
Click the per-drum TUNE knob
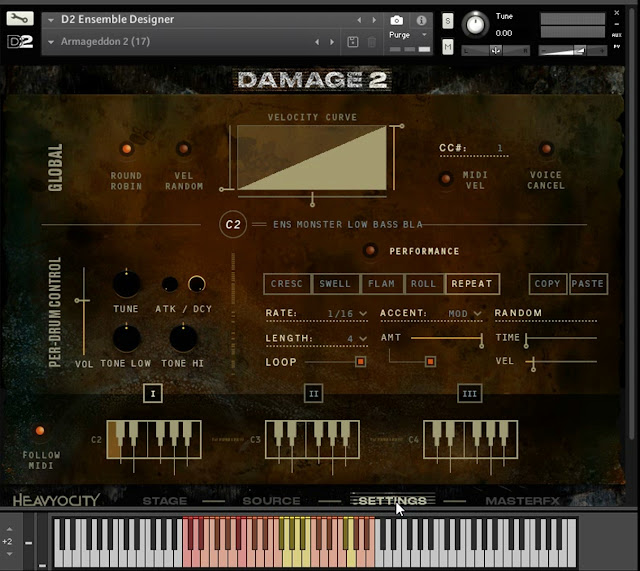point(127,284)
